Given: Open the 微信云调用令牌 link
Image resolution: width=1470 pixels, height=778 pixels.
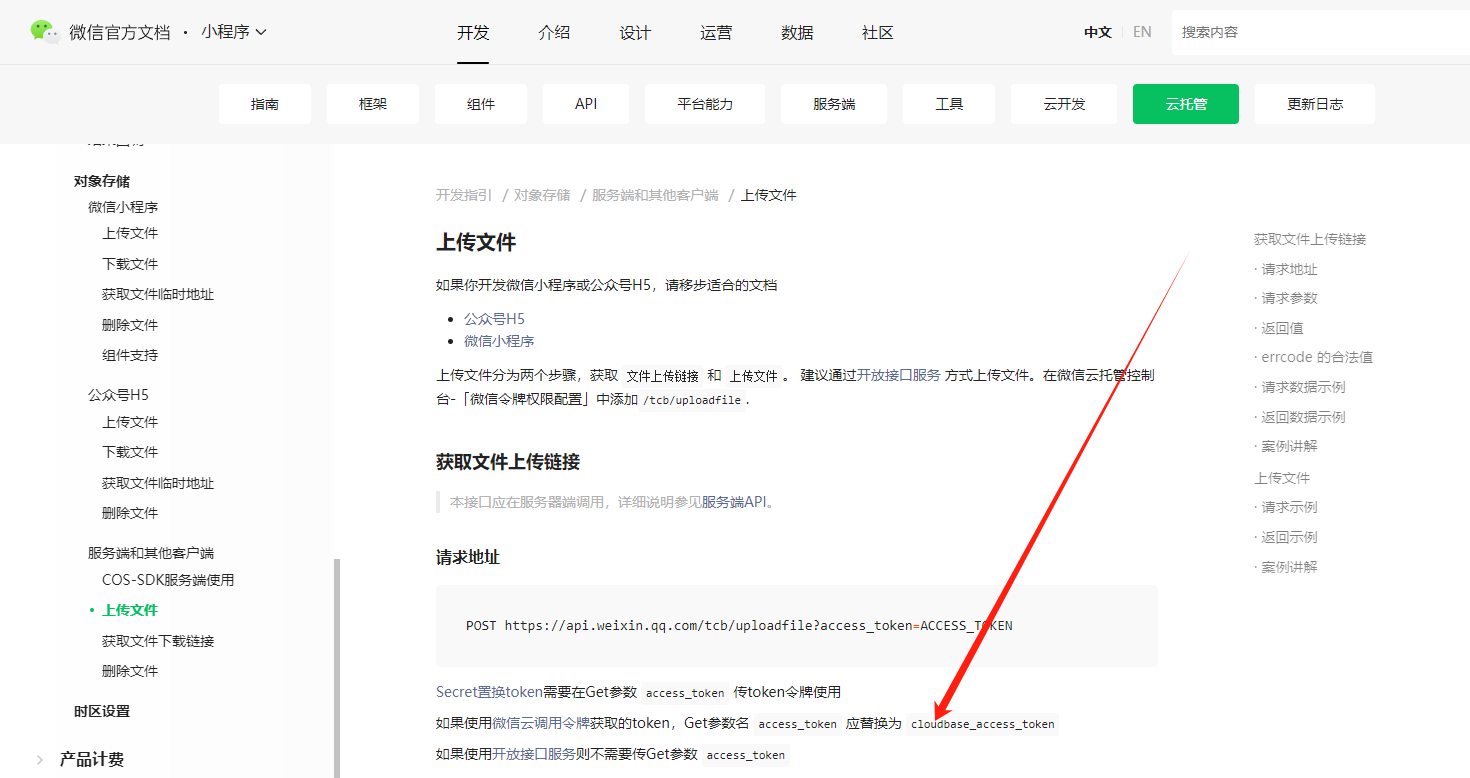Looking at the screenshot, I should click(541, 723).
